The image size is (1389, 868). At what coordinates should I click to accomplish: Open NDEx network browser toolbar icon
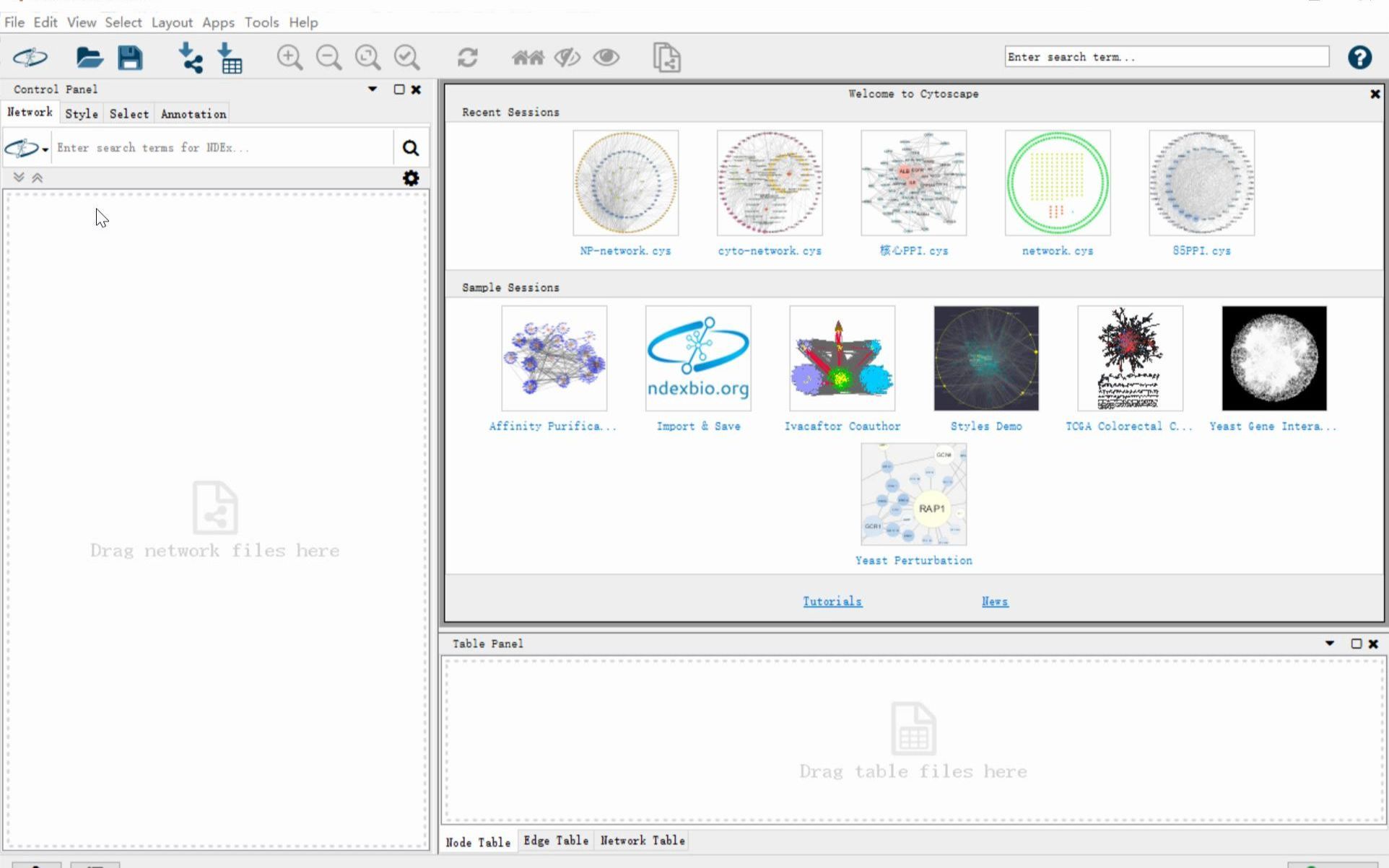click(x=30, y=57)
